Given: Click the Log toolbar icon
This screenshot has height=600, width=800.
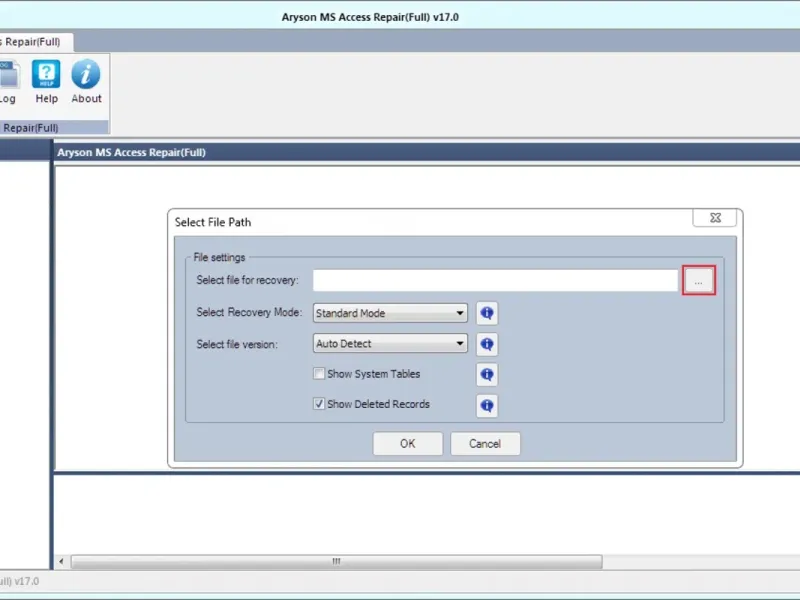Looking at the screenshot, I should 9,81.
